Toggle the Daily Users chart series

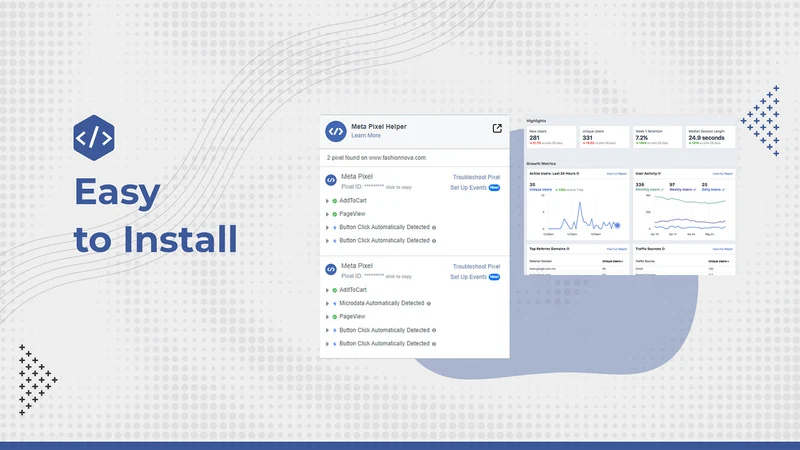[x=713, y=189]
